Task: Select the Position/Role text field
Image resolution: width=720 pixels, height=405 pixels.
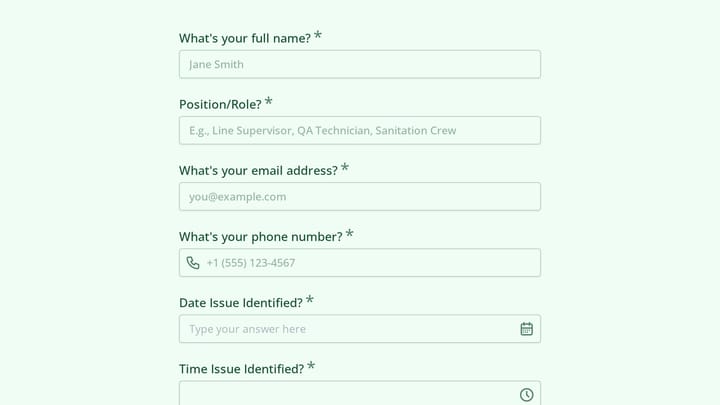Action: click(360, 130)
